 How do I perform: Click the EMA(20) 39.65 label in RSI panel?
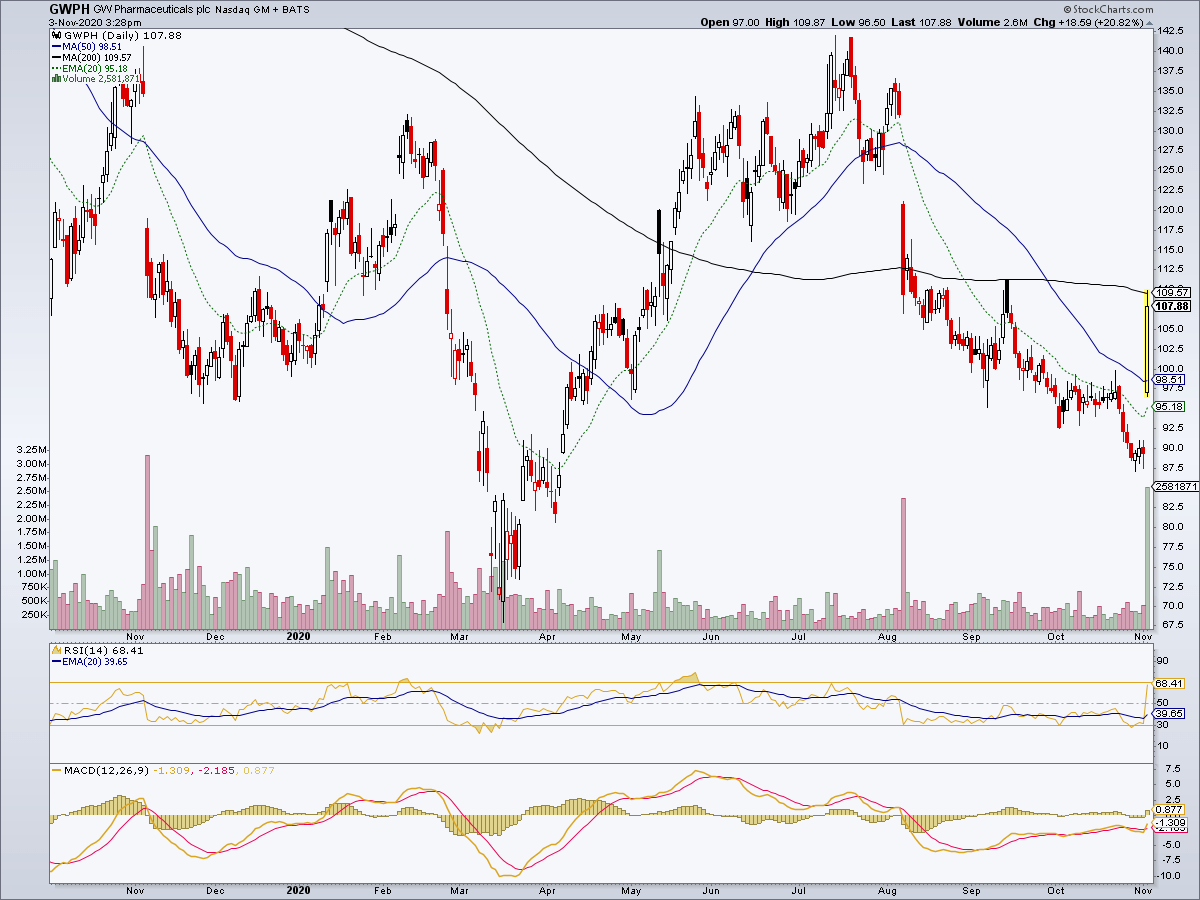[x=91, y=662]
